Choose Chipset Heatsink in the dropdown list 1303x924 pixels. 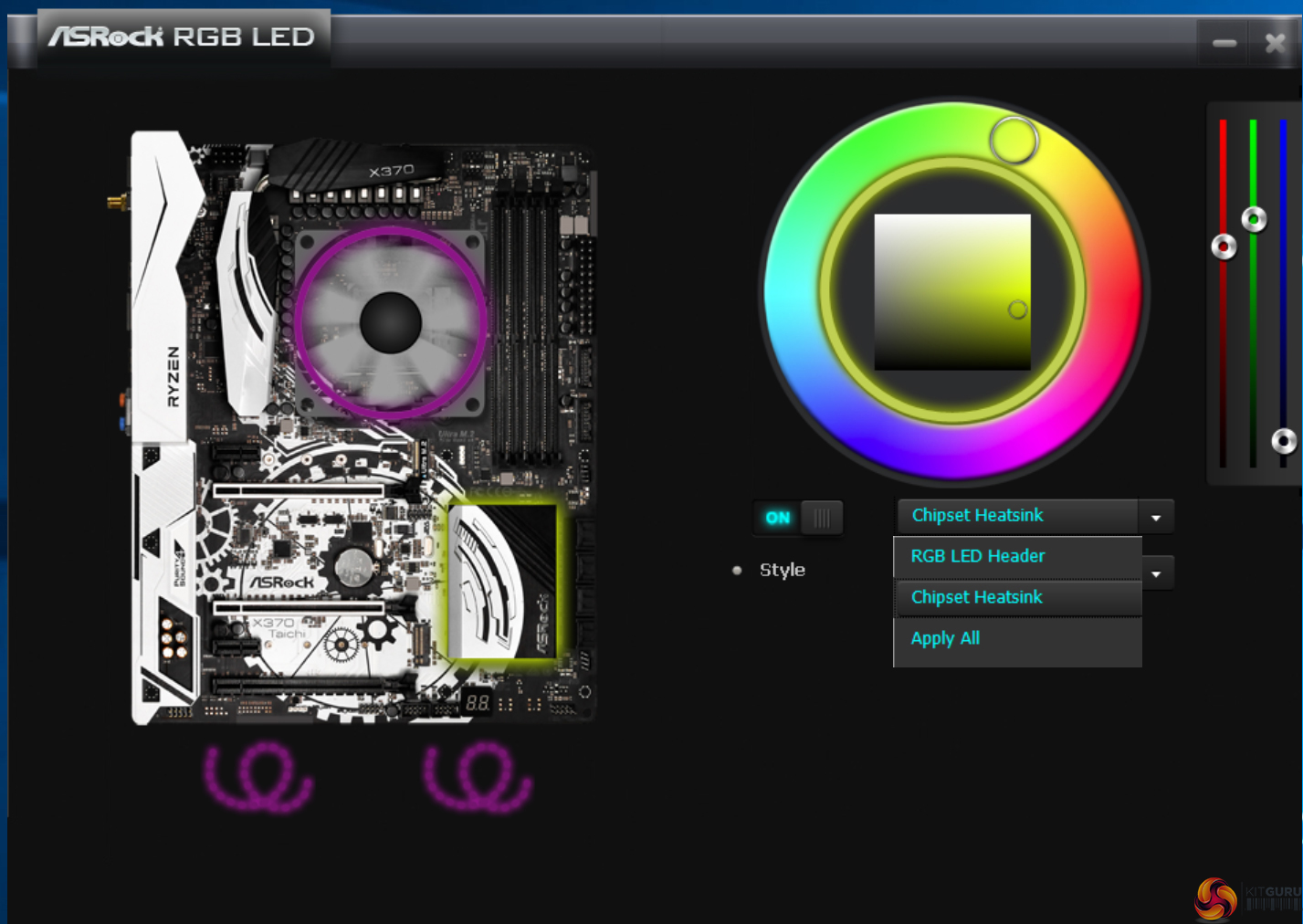(x=1017, y=598)
